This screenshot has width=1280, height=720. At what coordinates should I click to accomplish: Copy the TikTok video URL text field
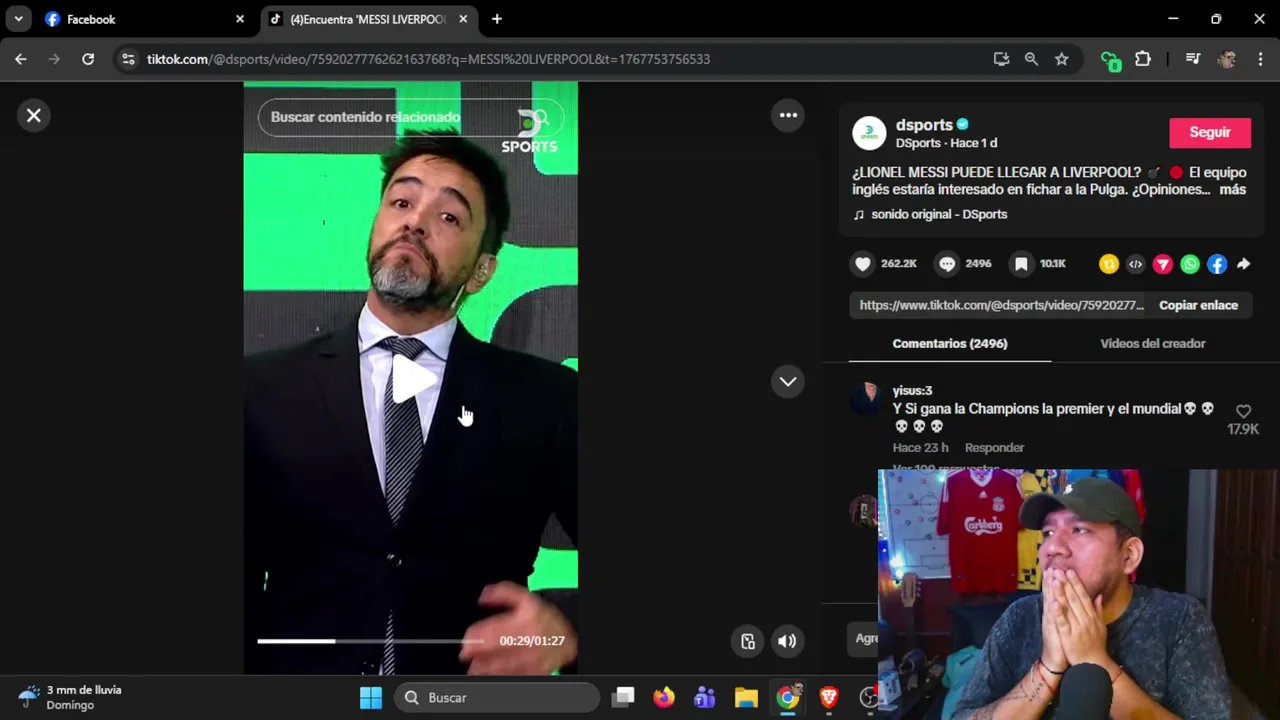(1001, 305)
